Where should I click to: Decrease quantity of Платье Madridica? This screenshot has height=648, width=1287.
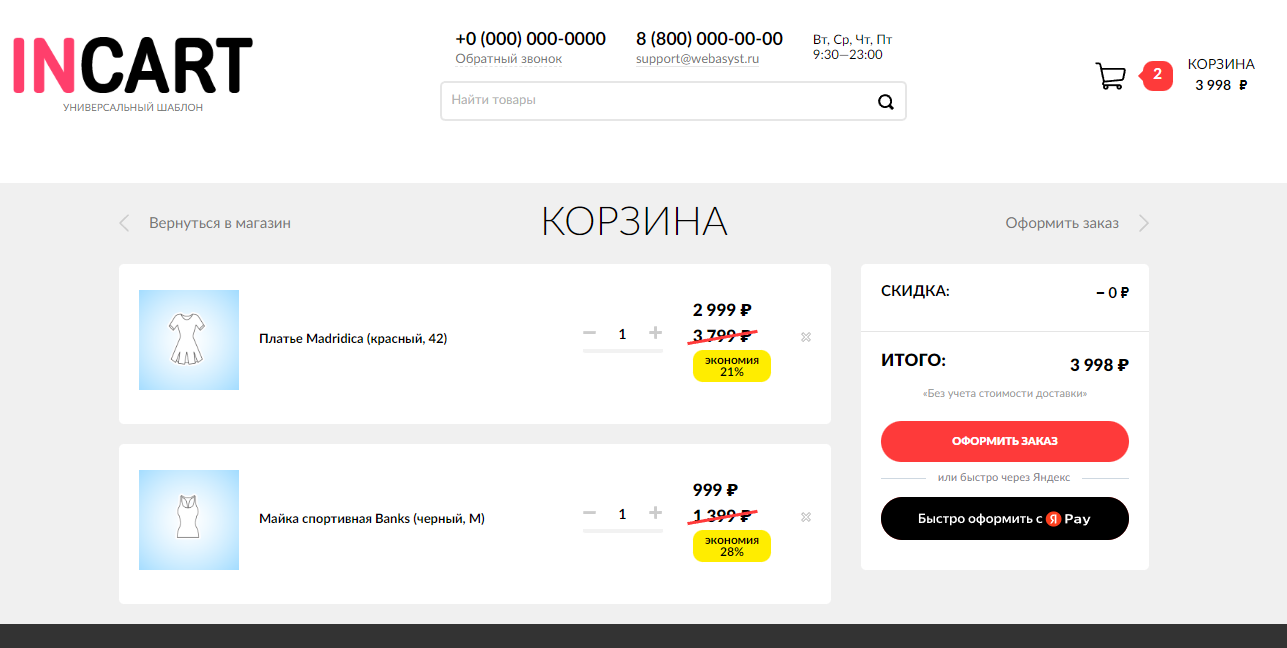tap(590, 333)
